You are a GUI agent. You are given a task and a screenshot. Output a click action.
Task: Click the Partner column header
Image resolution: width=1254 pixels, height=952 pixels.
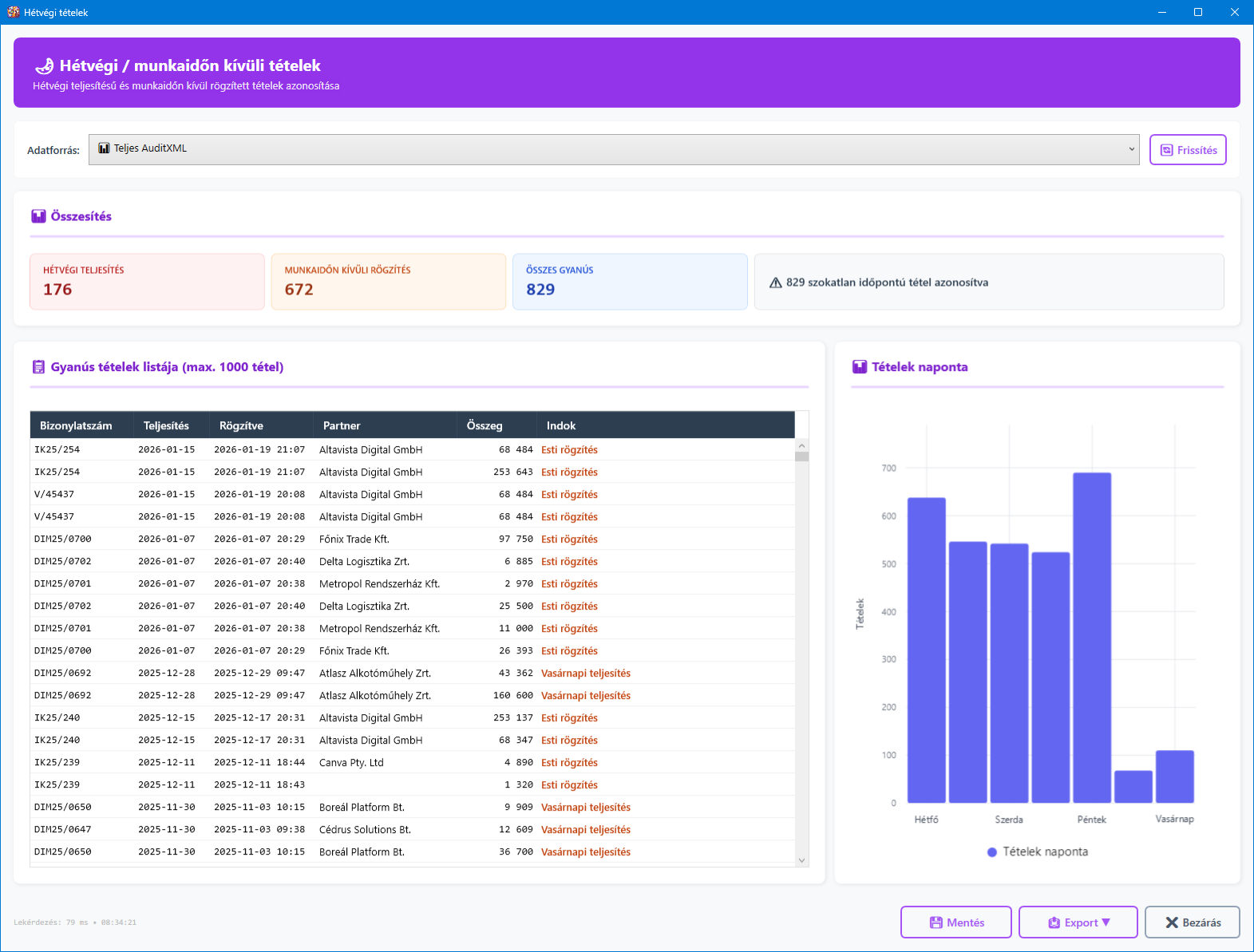tap(342, 425)
